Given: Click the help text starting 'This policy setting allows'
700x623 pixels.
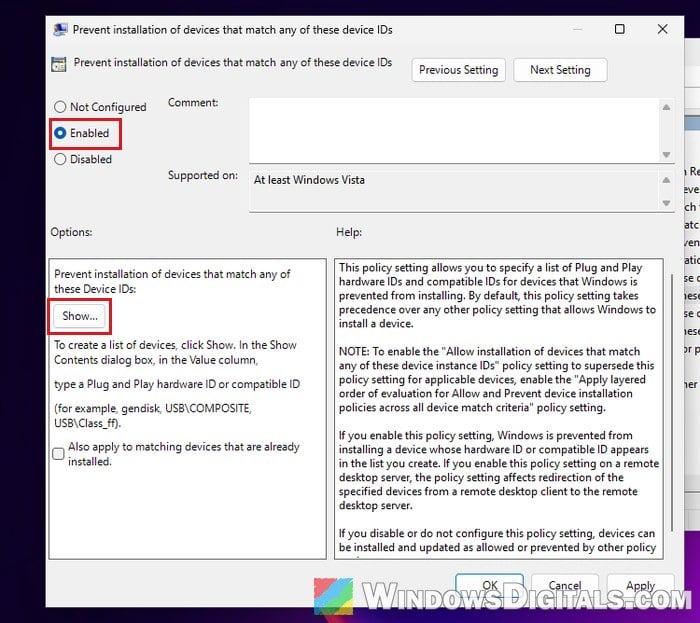Looking at the screenshot, I should tap(497, 295).
